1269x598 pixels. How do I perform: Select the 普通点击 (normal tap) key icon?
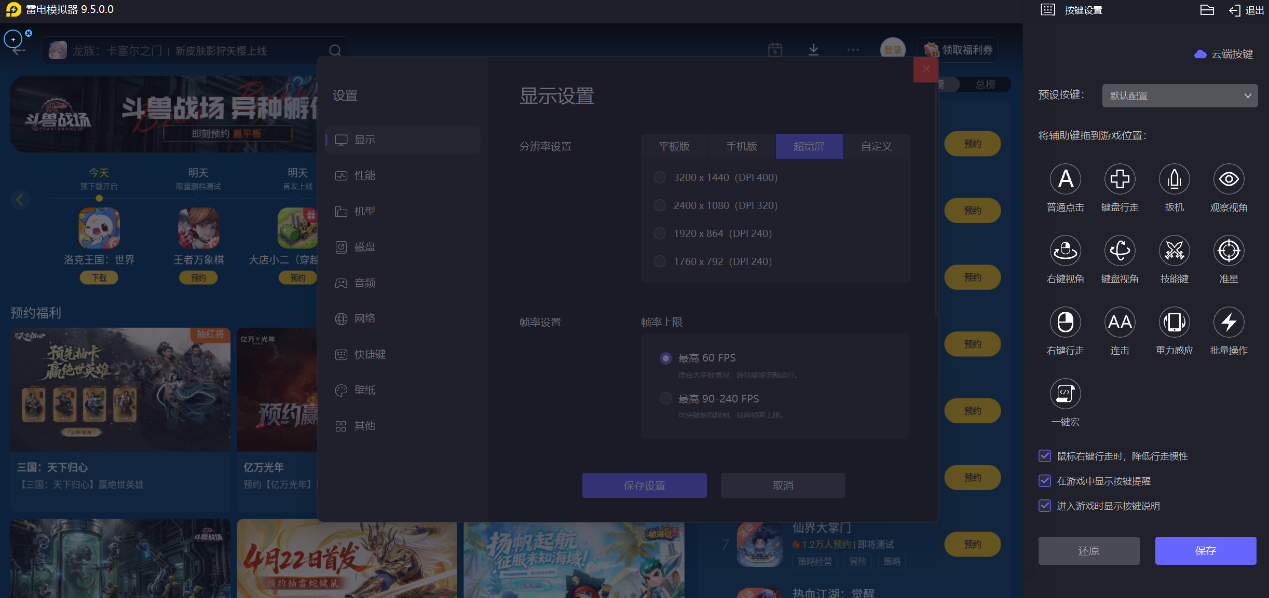pos(1065,180)
